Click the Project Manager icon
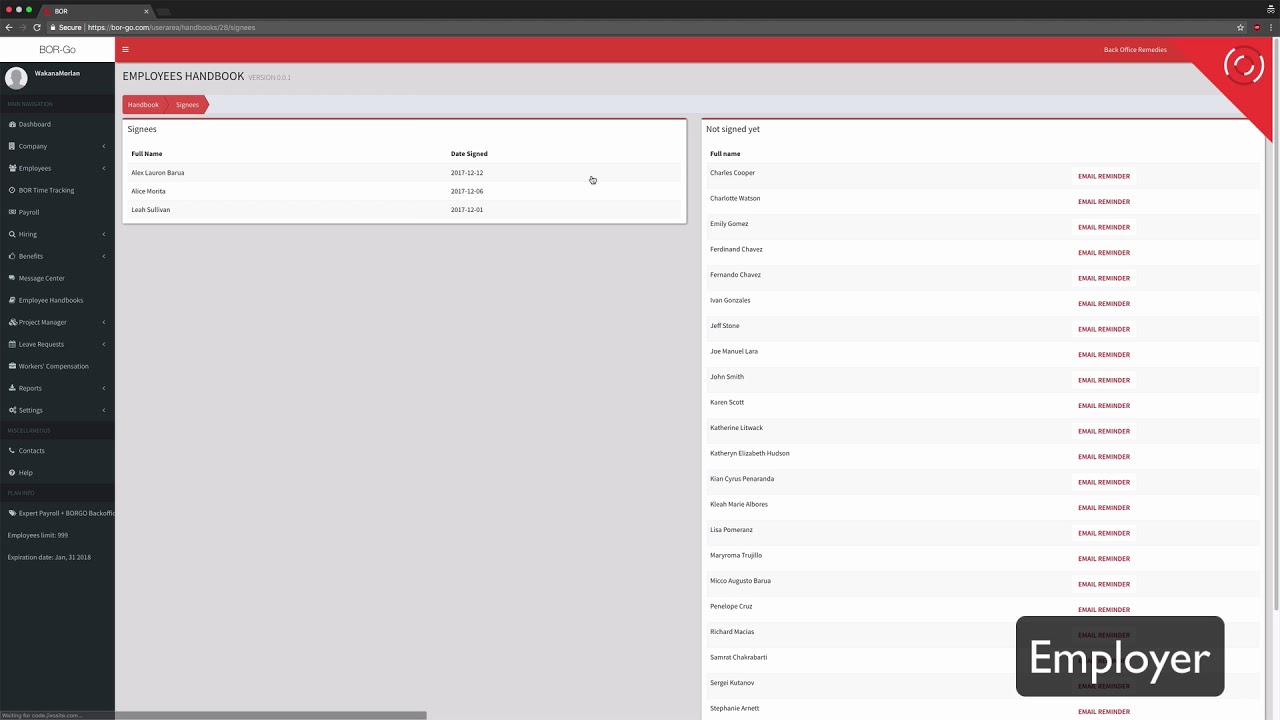Image resolution: width=1280 pixels, height=720 pixels. 12,322
